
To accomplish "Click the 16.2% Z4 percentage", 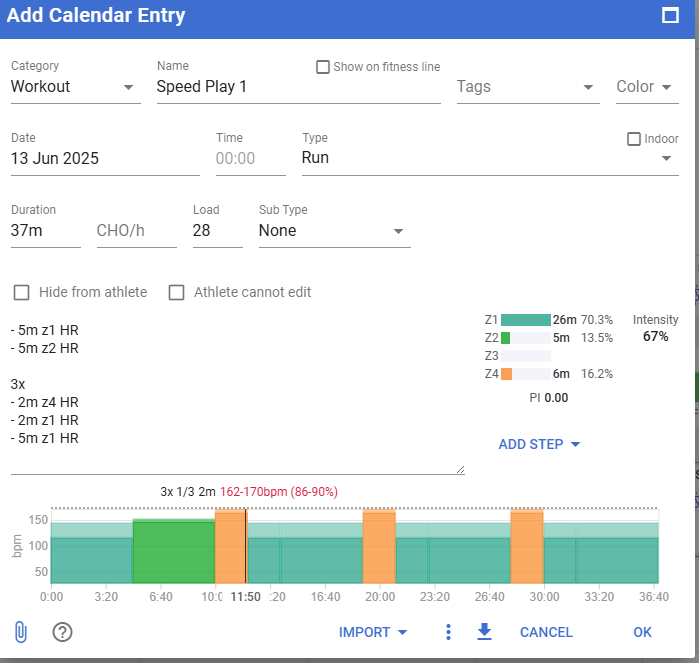I will pos(597,374).
